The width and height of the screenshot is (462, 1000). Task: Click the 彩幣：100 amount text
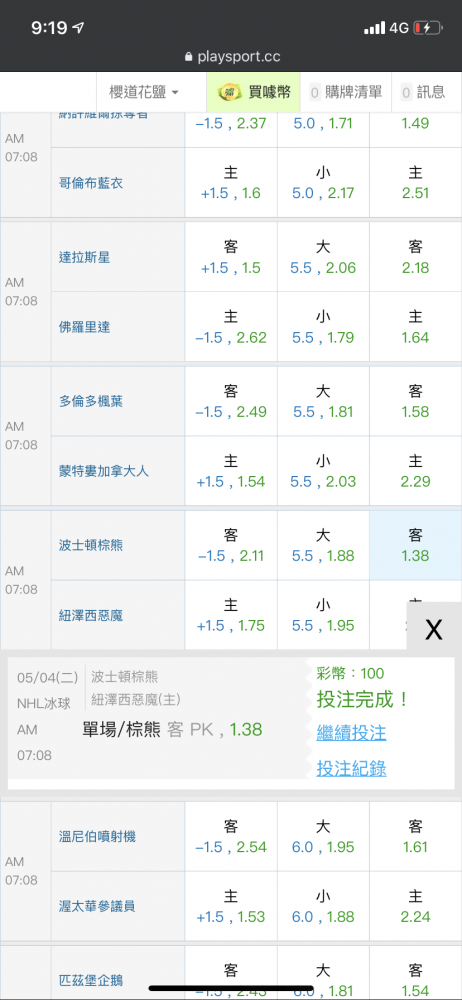click(x=350, y=673)
